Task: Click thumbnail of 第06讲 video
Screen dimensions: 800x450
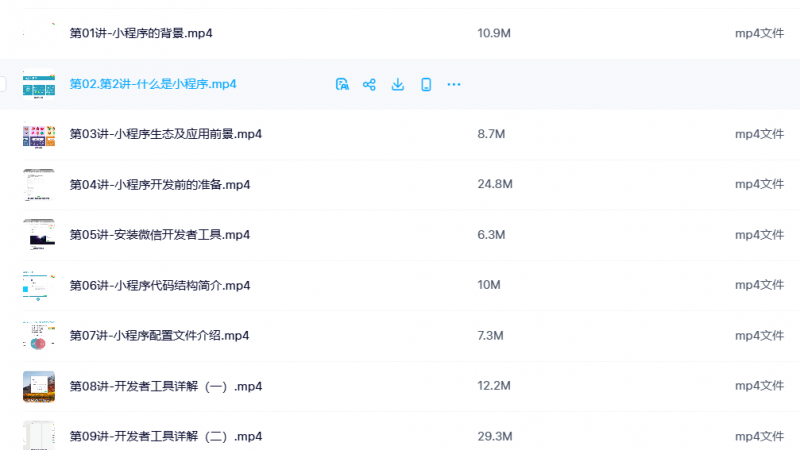Action: point(39,285)
